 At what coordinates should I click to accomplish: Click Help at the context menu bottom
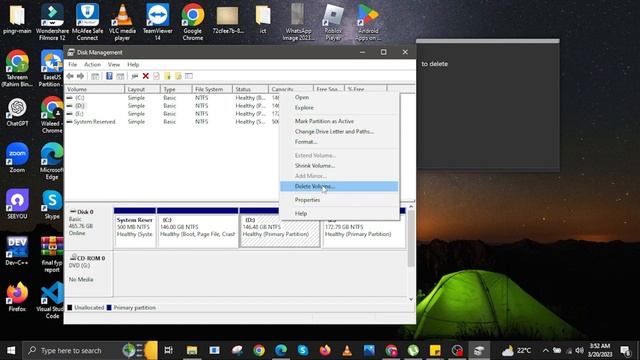click(339, 213)
